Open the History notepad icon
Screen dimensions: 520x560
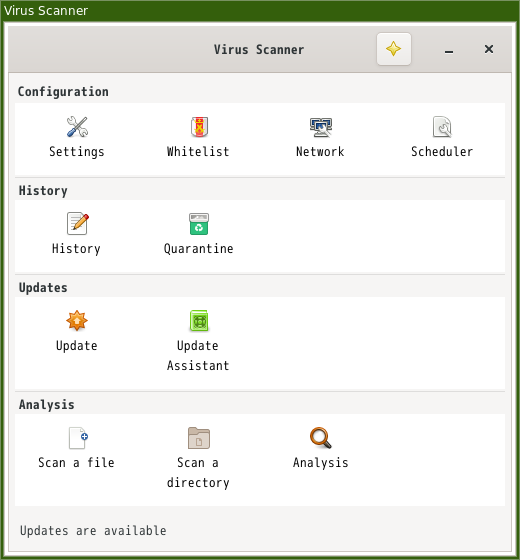click(78, 224)
